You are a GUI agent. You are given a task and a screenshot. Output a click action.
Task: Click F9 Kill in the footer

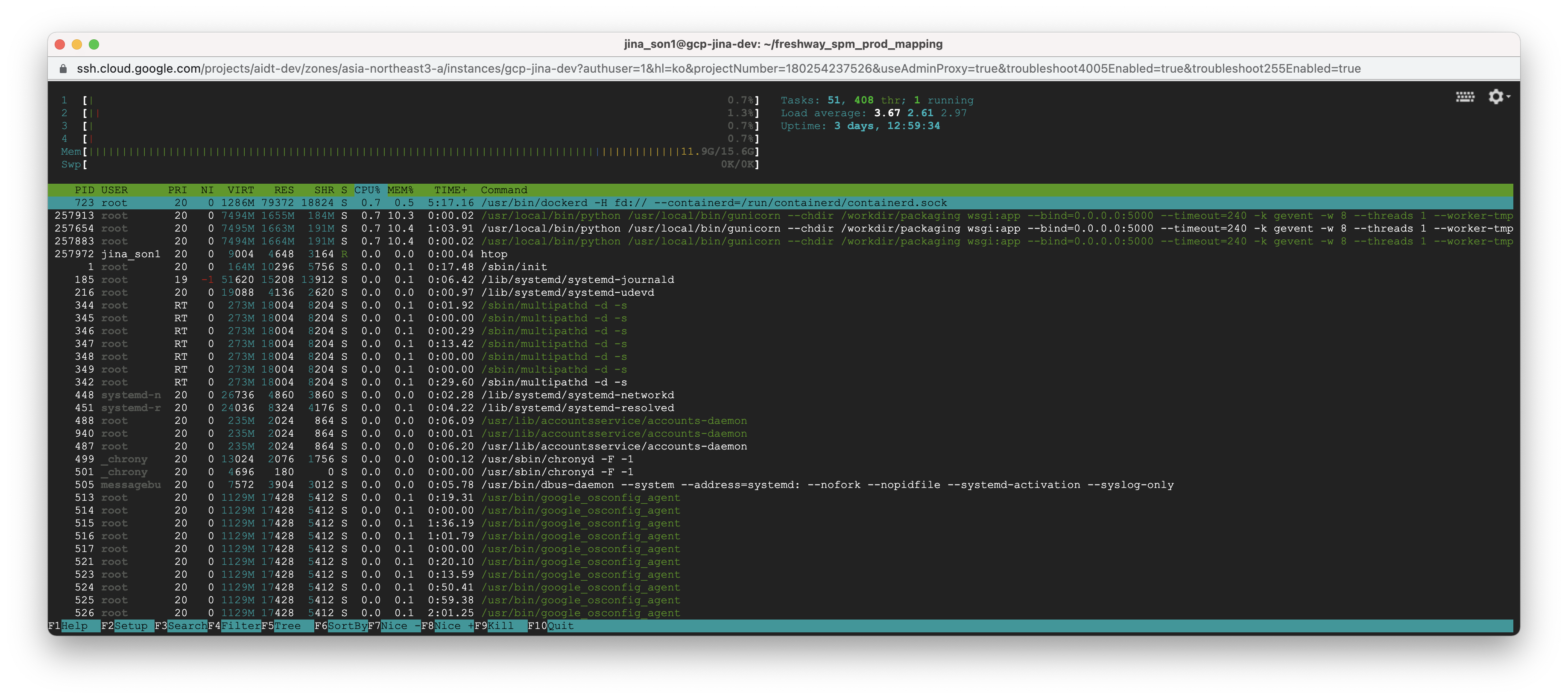click(500, 626)
